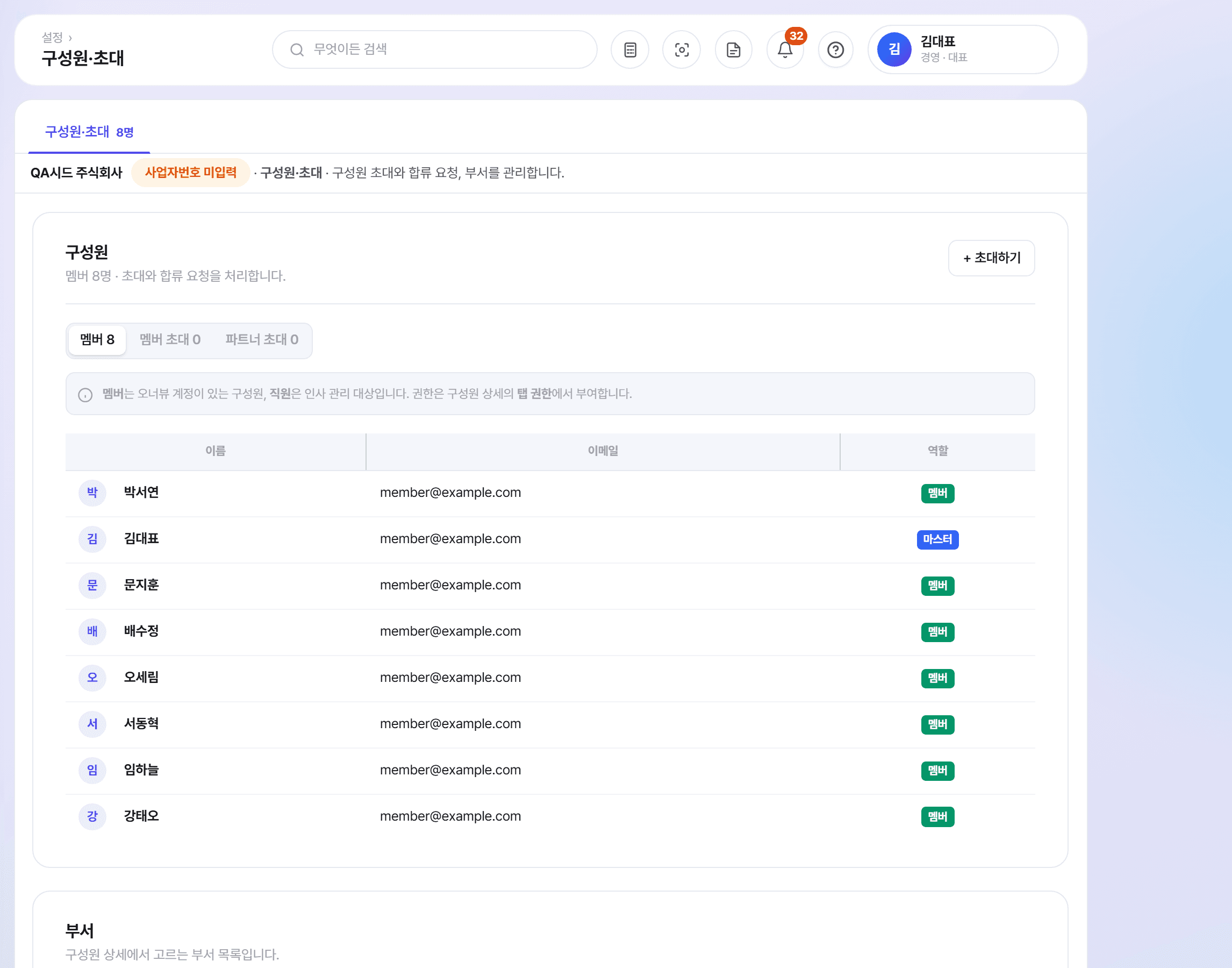
Task: Open member row 임하늘 name
Action: click(141, 770)
